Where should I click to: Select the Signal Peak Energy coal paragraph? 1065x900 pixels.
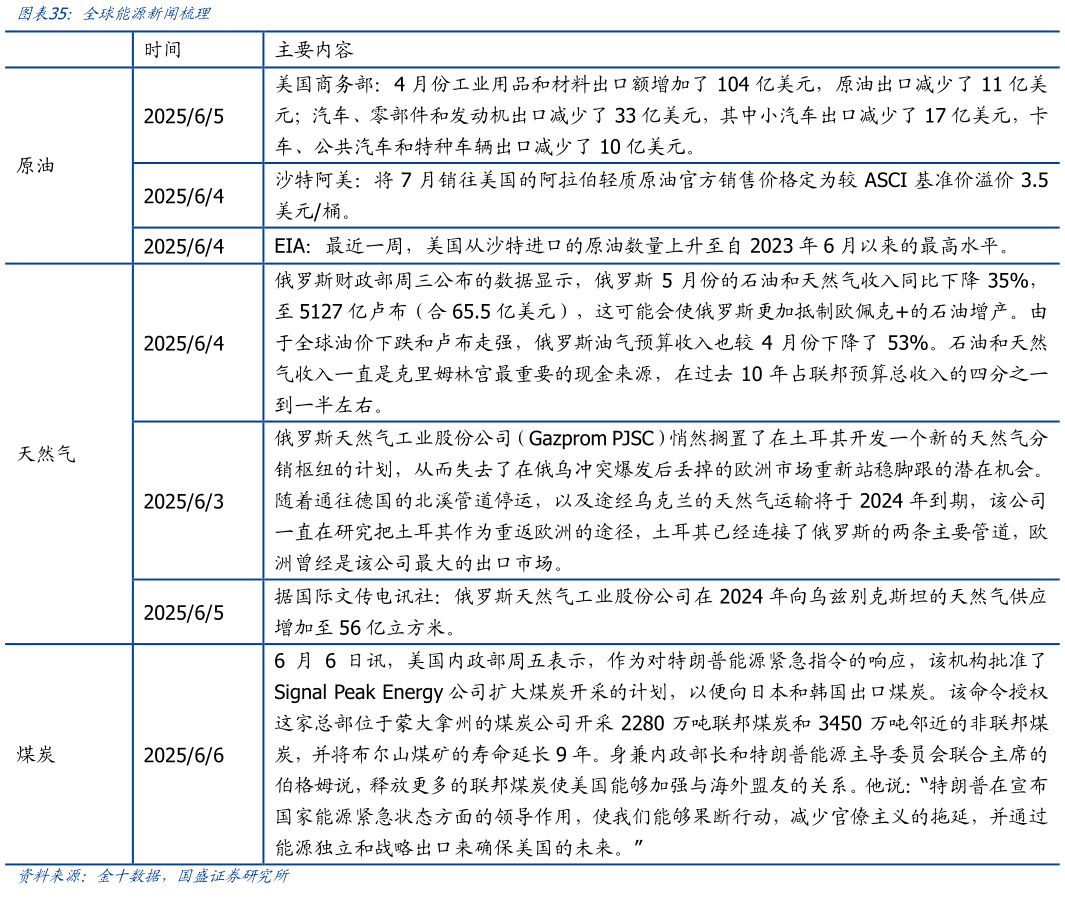pyautogui.click(x=661, y=754)
